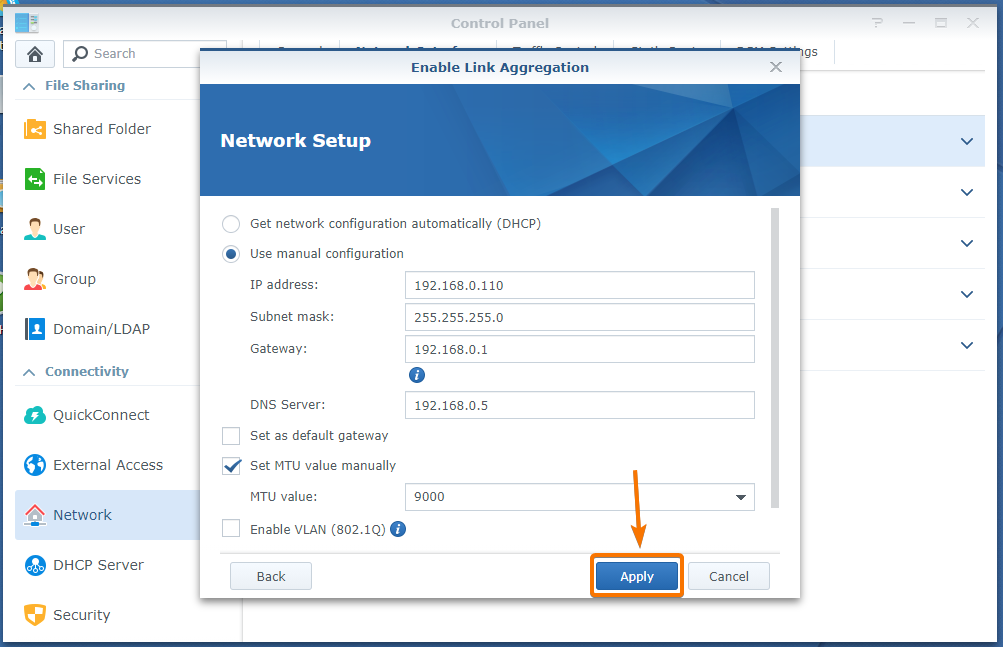Open Shared Folder icon in sidebar

35,129
